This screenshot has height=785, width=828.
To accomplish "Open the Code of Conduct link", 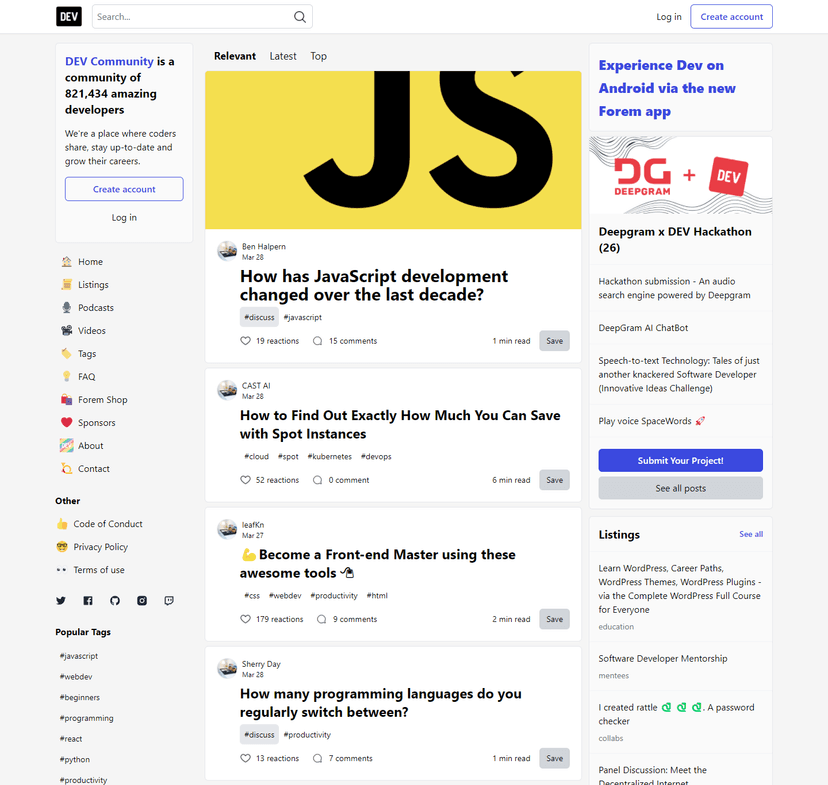I will coord(108,524).
